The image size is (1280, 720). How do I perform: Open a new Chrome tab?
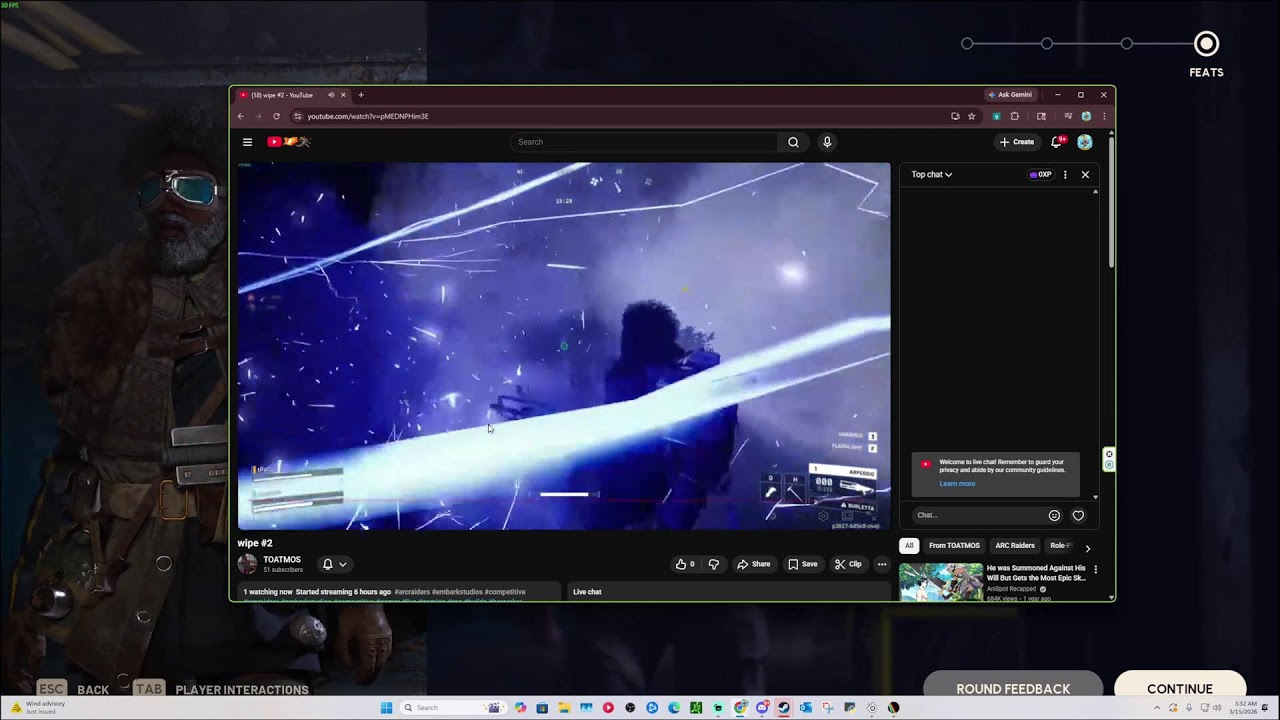point(361,95)
